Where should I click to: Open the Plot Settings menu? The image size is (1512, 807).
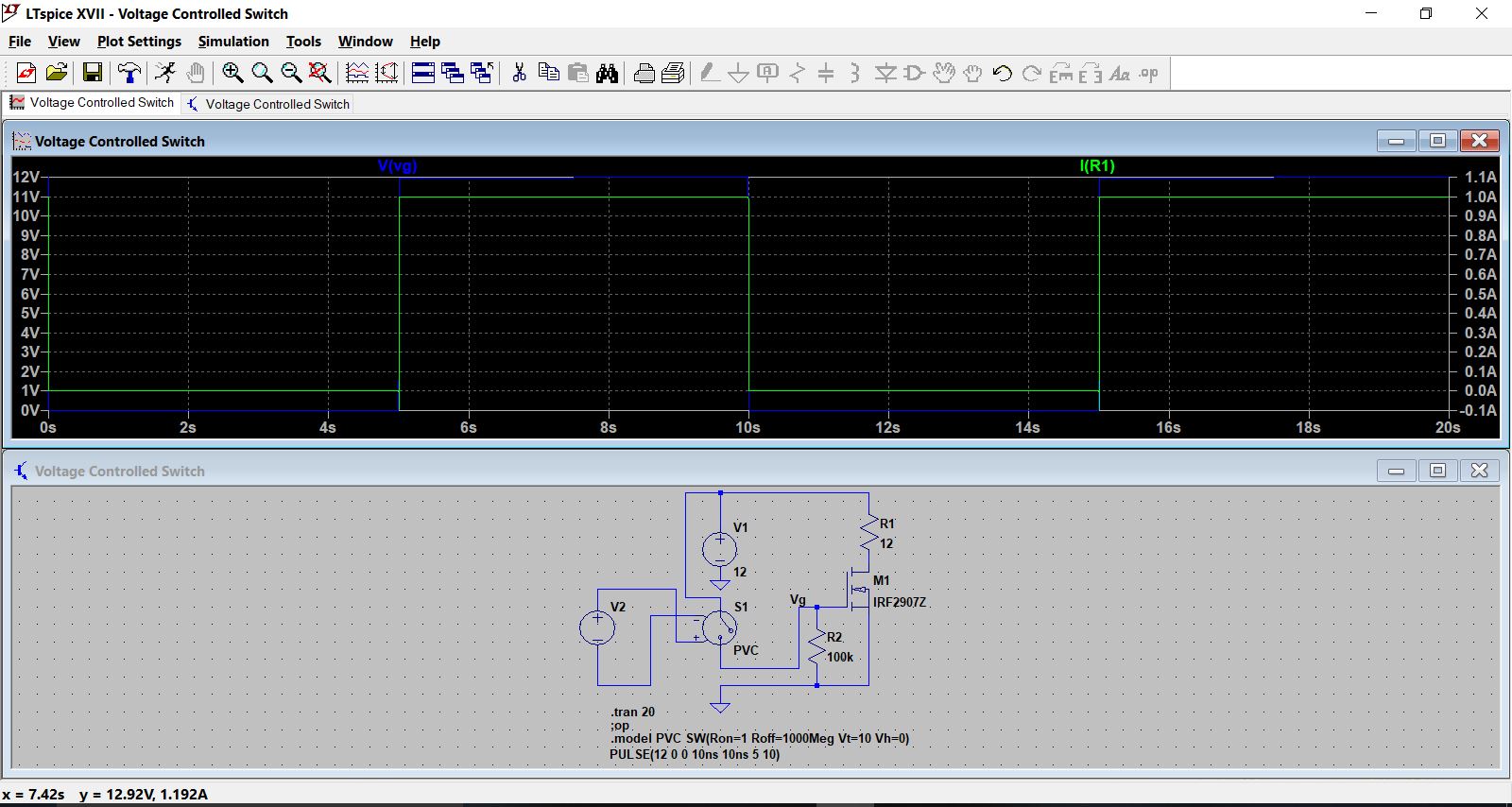pos(139,42)
